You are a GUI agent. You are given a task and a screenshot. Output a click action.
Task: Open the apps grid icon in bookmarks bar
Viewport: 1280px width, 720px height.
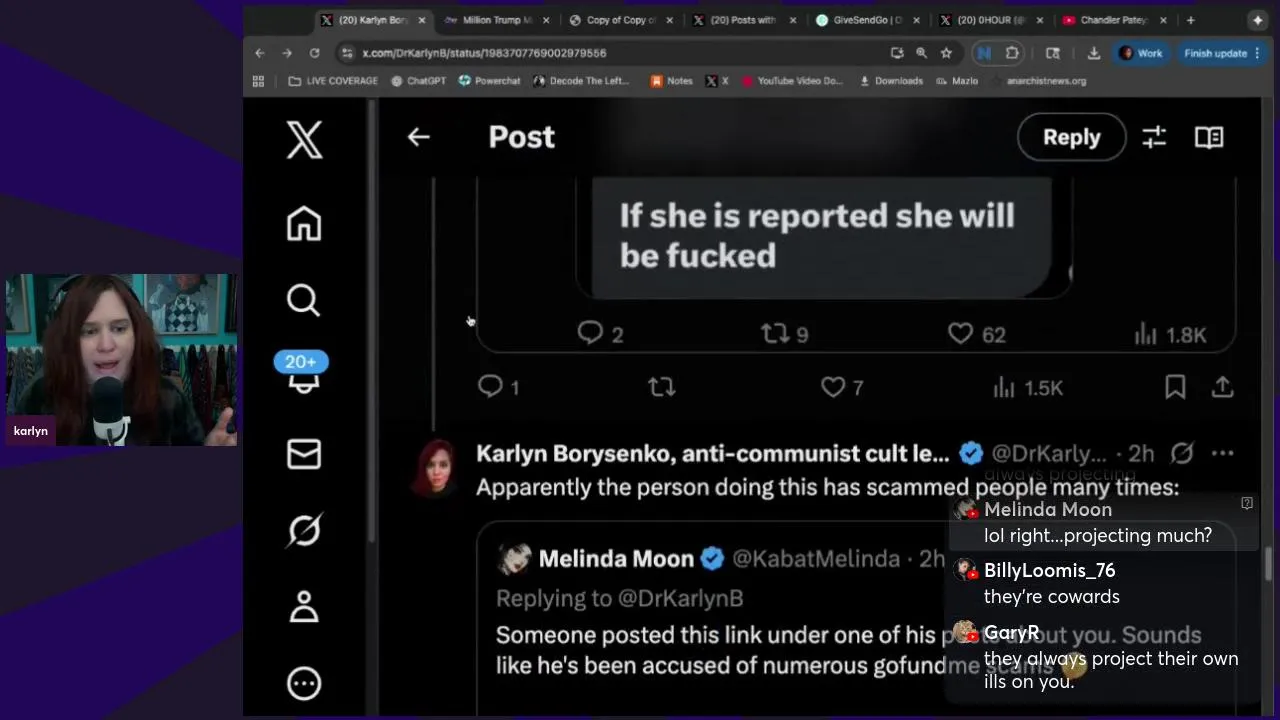[x=258, y=81]
